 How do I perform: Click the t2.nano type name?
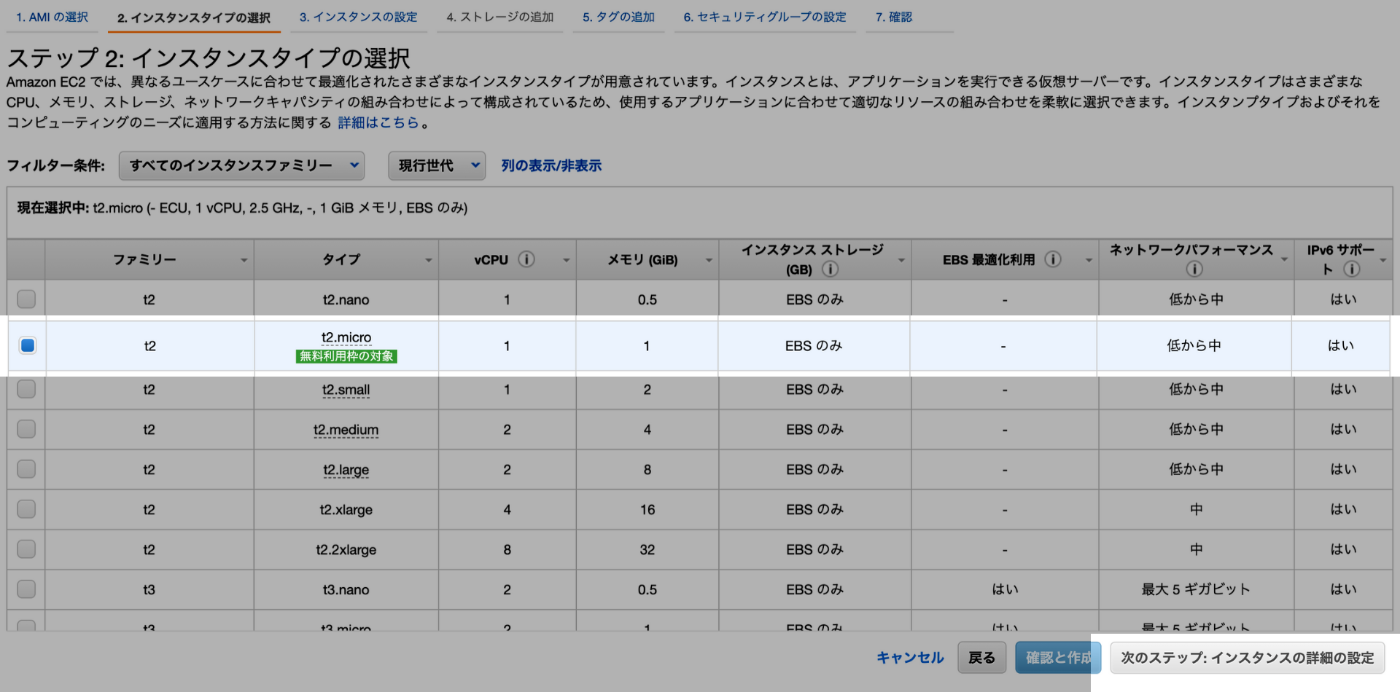coord(346,299)
